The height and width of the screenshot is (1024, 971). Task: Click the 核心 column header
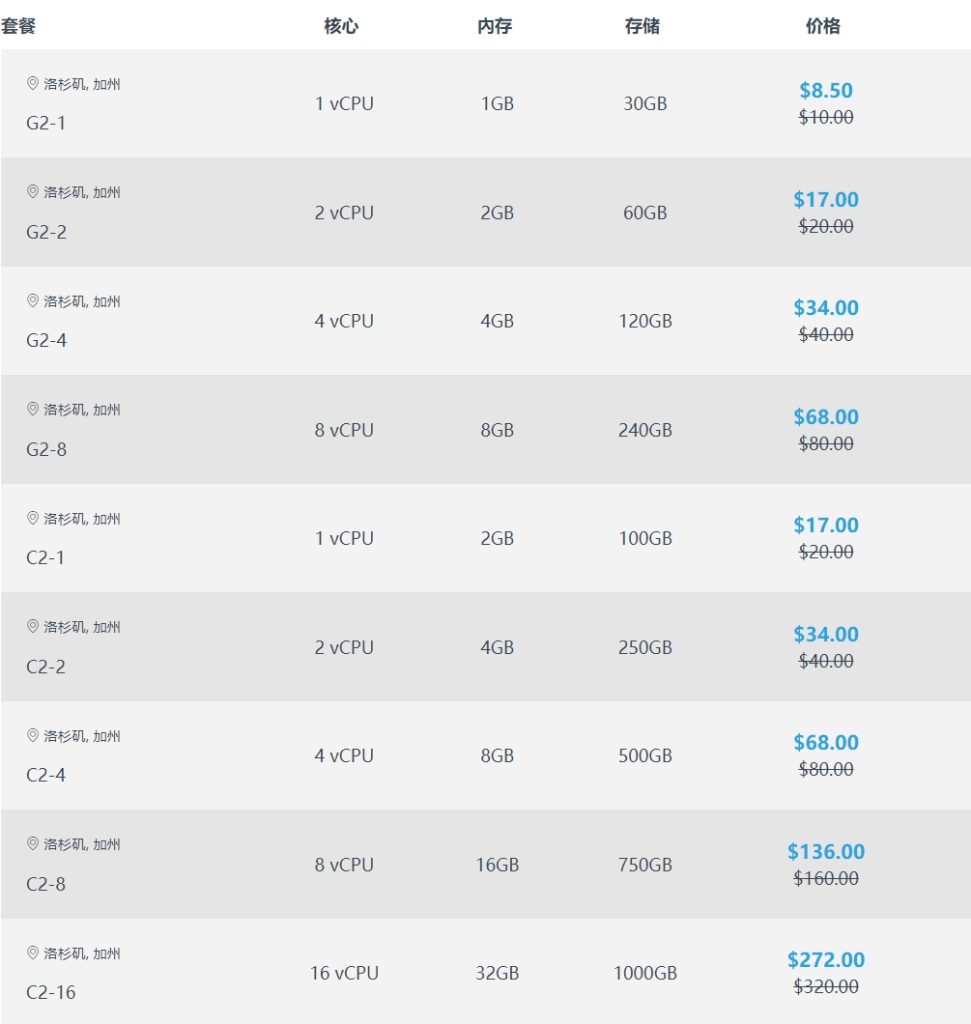click(341, 27)
